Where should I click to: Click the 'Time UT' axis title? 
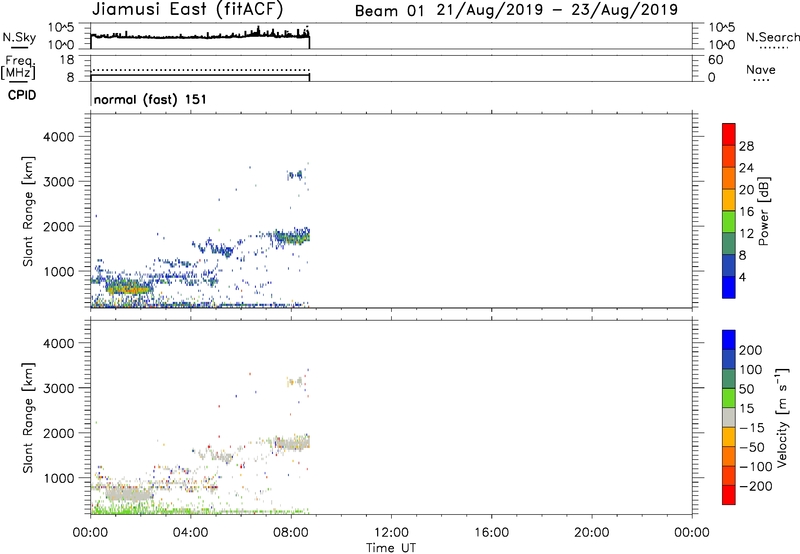pos(391,548)
